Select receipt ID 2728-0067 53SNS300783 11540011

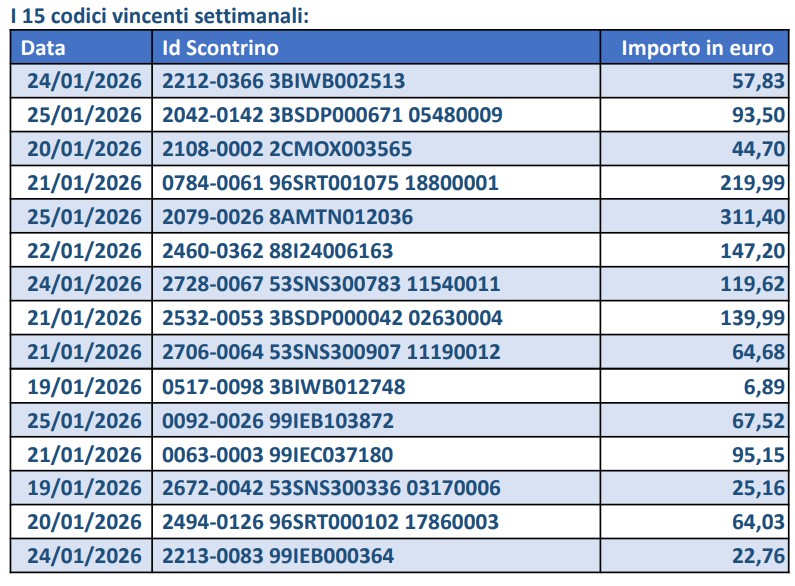point(331,284)
